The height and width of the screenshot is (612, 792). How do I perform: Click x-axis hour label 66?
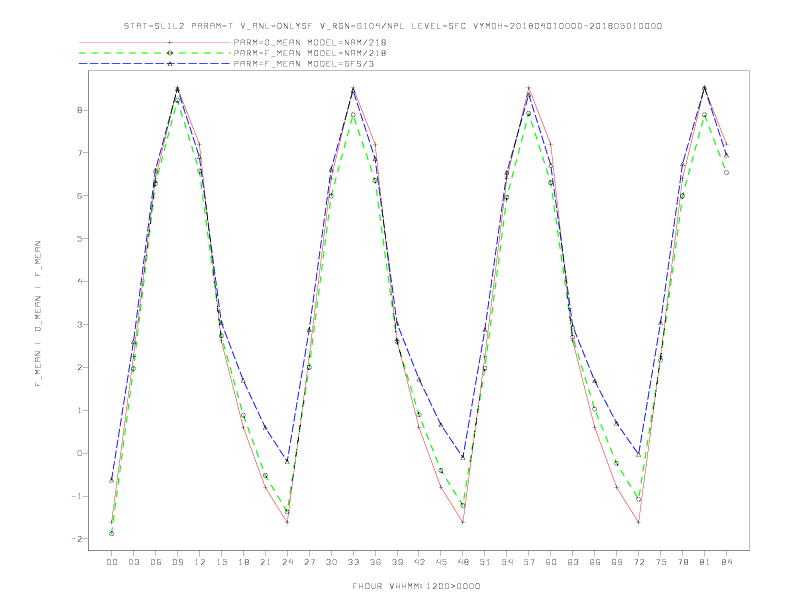point(595,562)
